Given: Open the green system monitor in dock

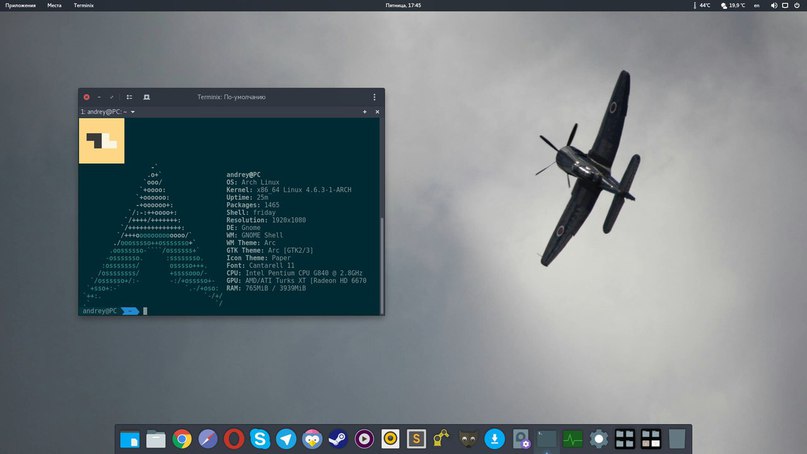Looking at the screenshot, I should point(573,440).
